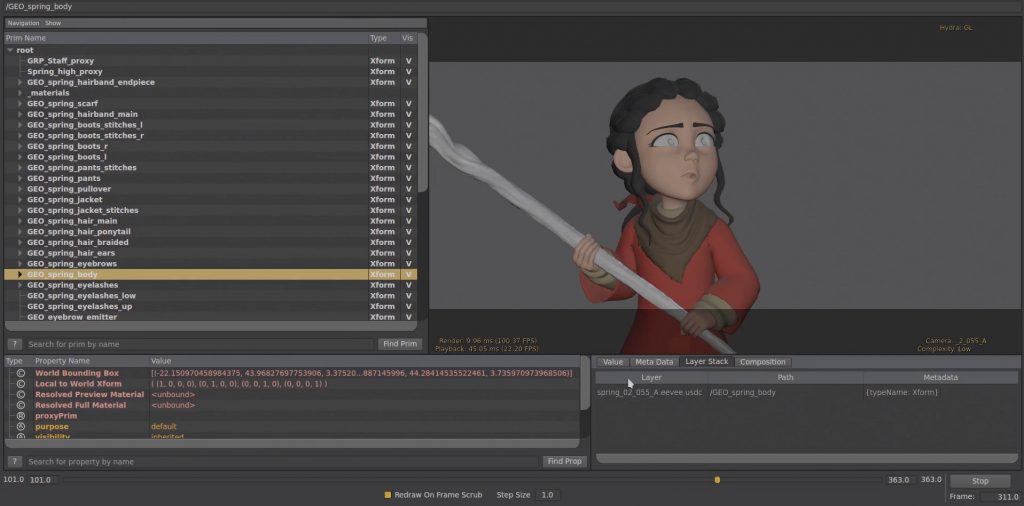The image size is (1024, 506).
Task: Click the type icon for Local to World Xform
Action: [20, 384]
